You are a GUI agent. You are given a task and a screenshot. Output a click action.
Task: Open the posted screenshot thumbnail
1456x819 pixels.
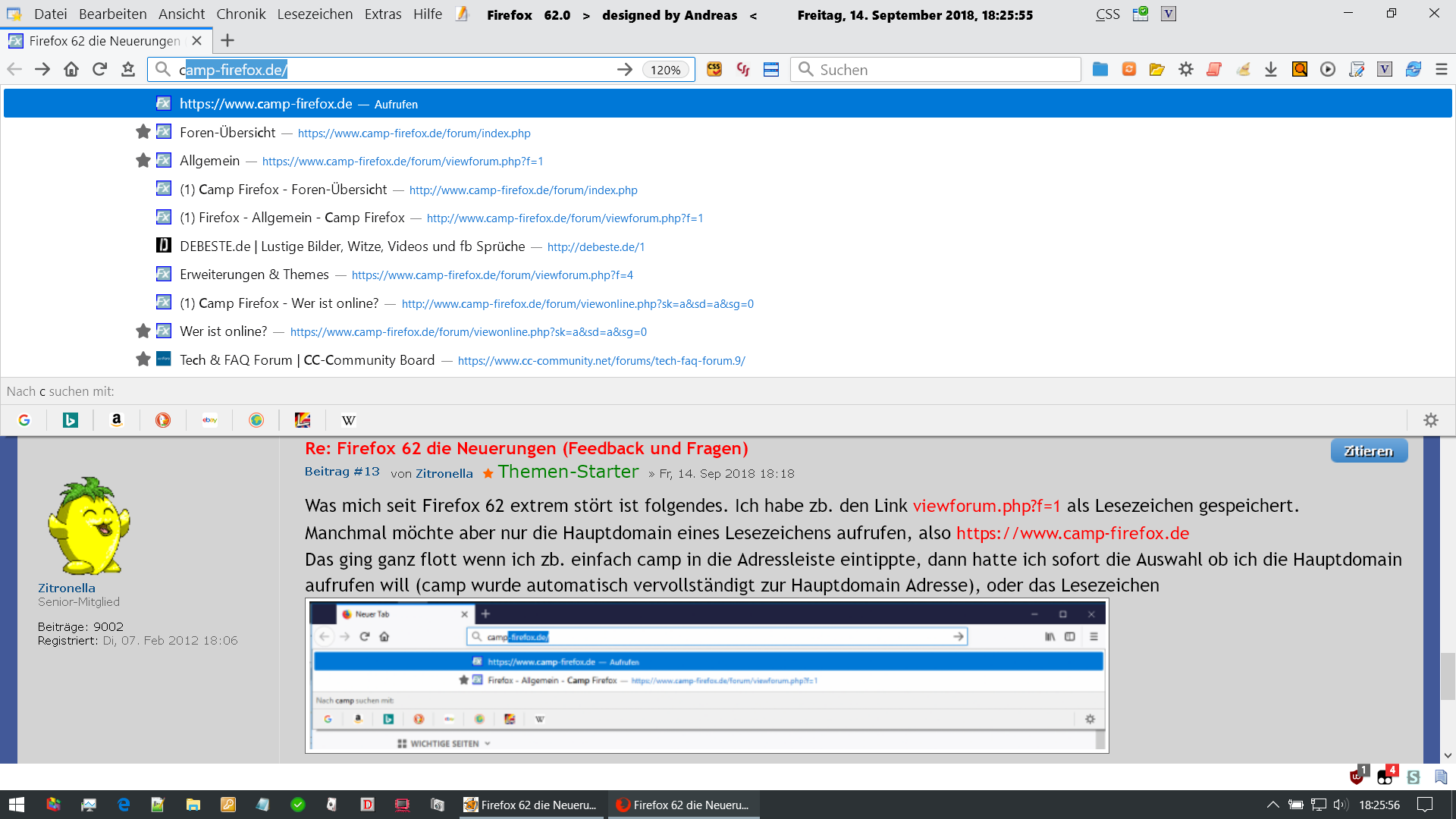[707, 676]
